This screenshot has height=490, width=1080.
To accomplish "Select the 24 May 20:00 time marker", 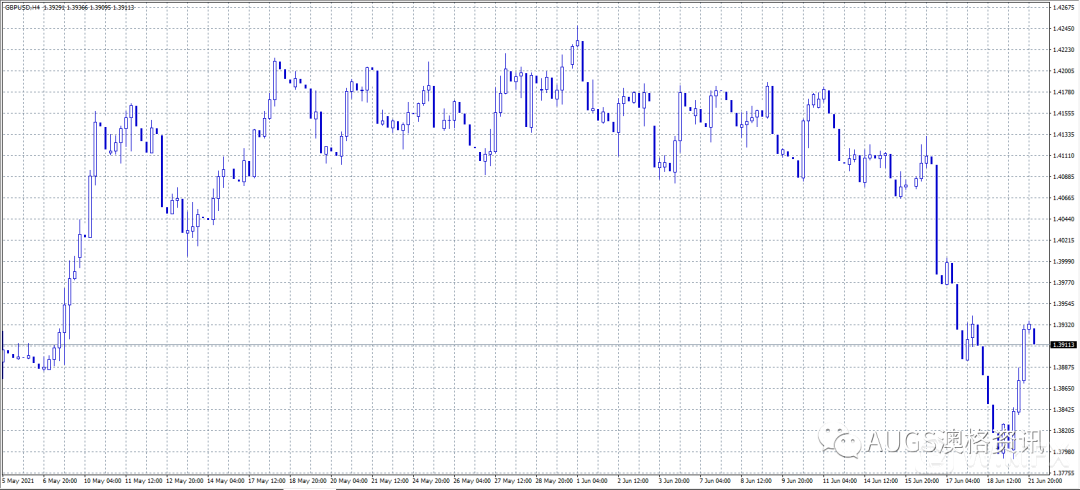I will [x=430, y=481].
